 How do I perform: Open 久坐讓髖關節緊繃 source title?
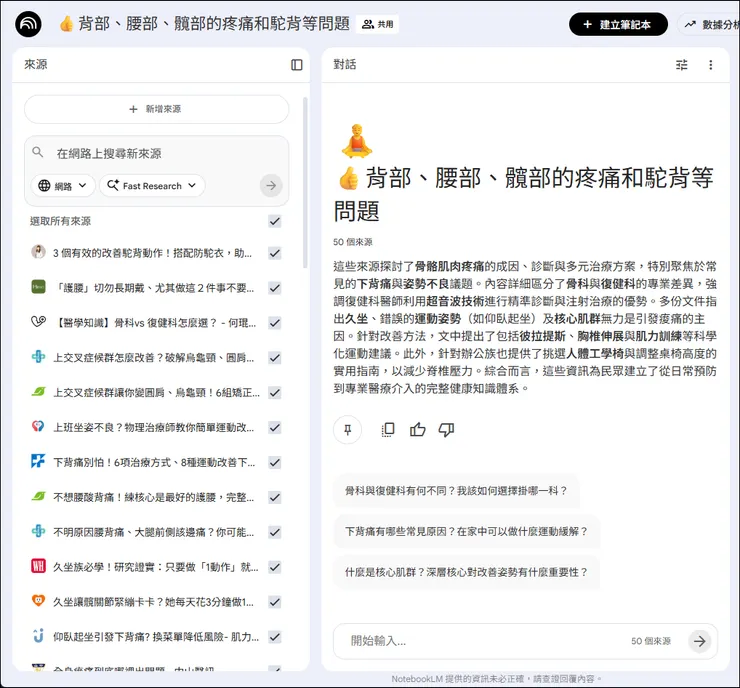click(153, 602)
